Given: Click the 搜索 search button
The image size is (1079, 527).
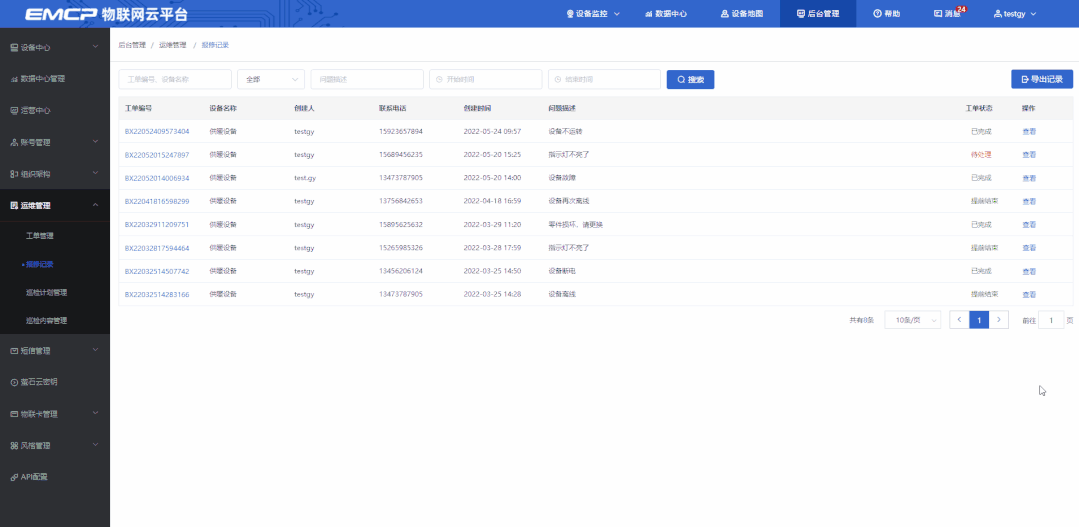Looking at the screenshot, I should [x=690, y=79].
